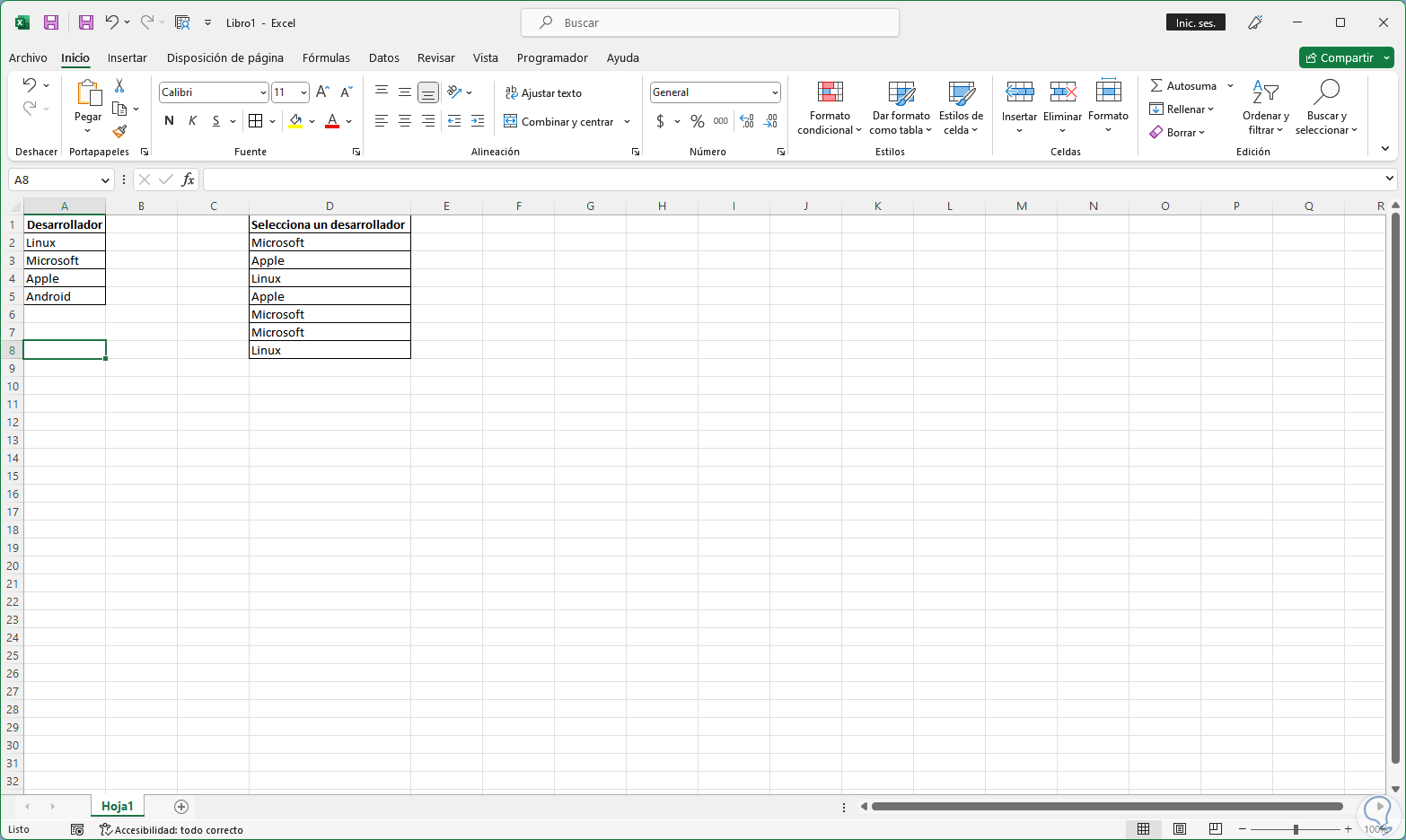The image size is (1406, 840).
Task: Cut the selection with the scissors icon
Action: pyautogui.click(x=119, y=85)
